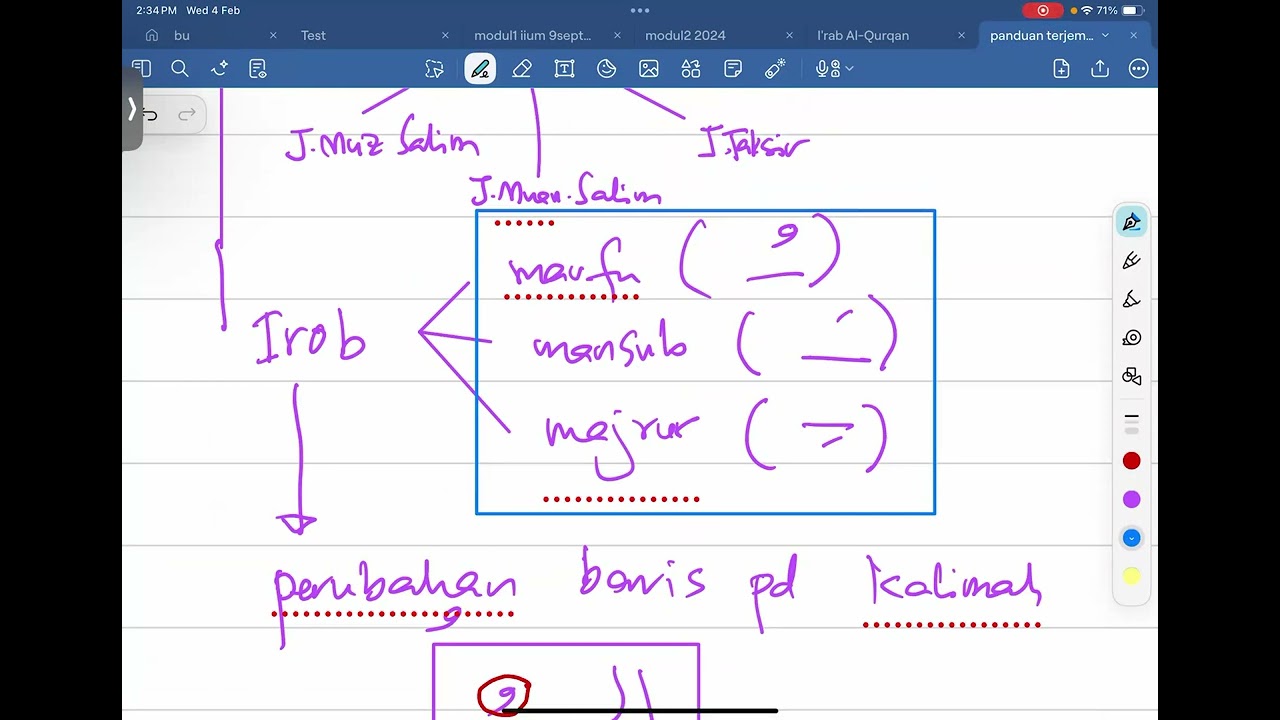This screenshot has height=720, width=1280.
Task: Switch to the 'I'rab Al-Qurqan' tab
Action: click(863, 35)
